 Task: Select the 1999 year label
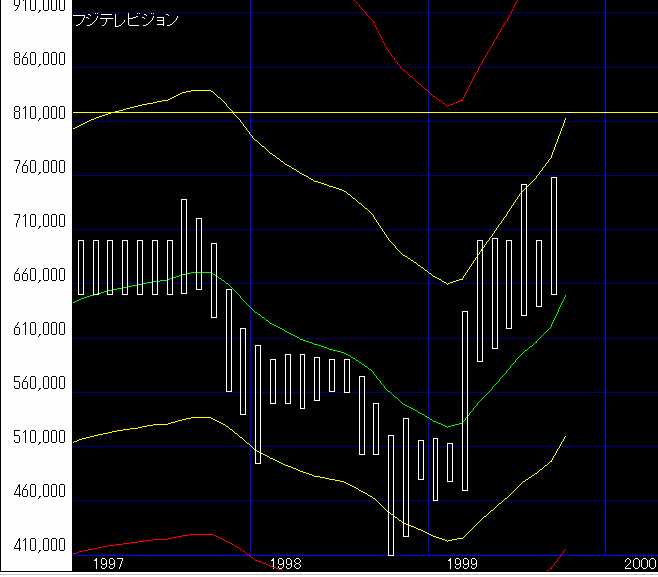pos(463,564)
